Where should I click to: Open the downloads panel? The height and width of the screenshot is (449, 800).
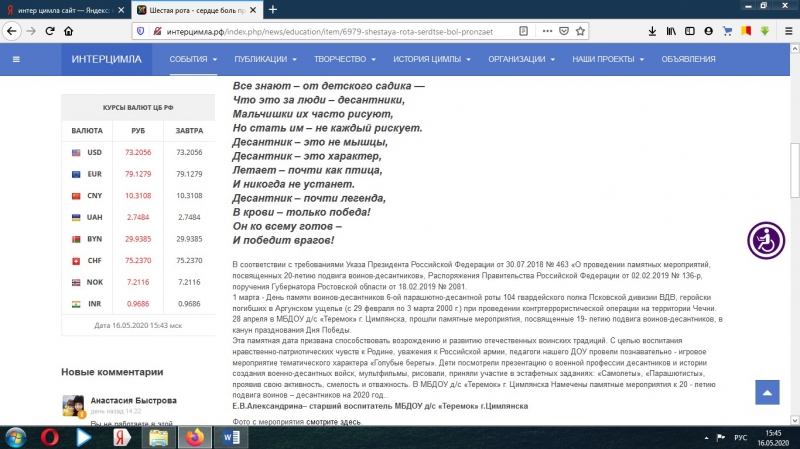point(652,31)
